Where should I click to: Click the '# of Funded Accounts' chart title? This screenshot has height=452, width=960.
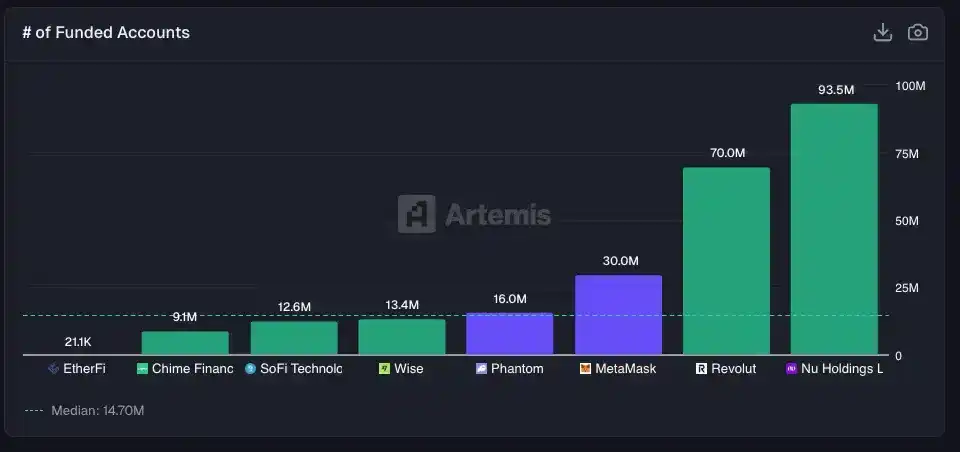(106, 33)
